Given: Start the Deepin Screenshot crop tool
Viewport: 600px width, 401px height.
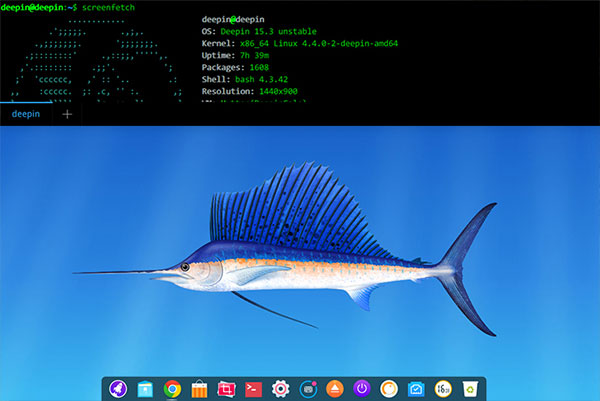Looking at the screenshot, I should pos(226,389).
